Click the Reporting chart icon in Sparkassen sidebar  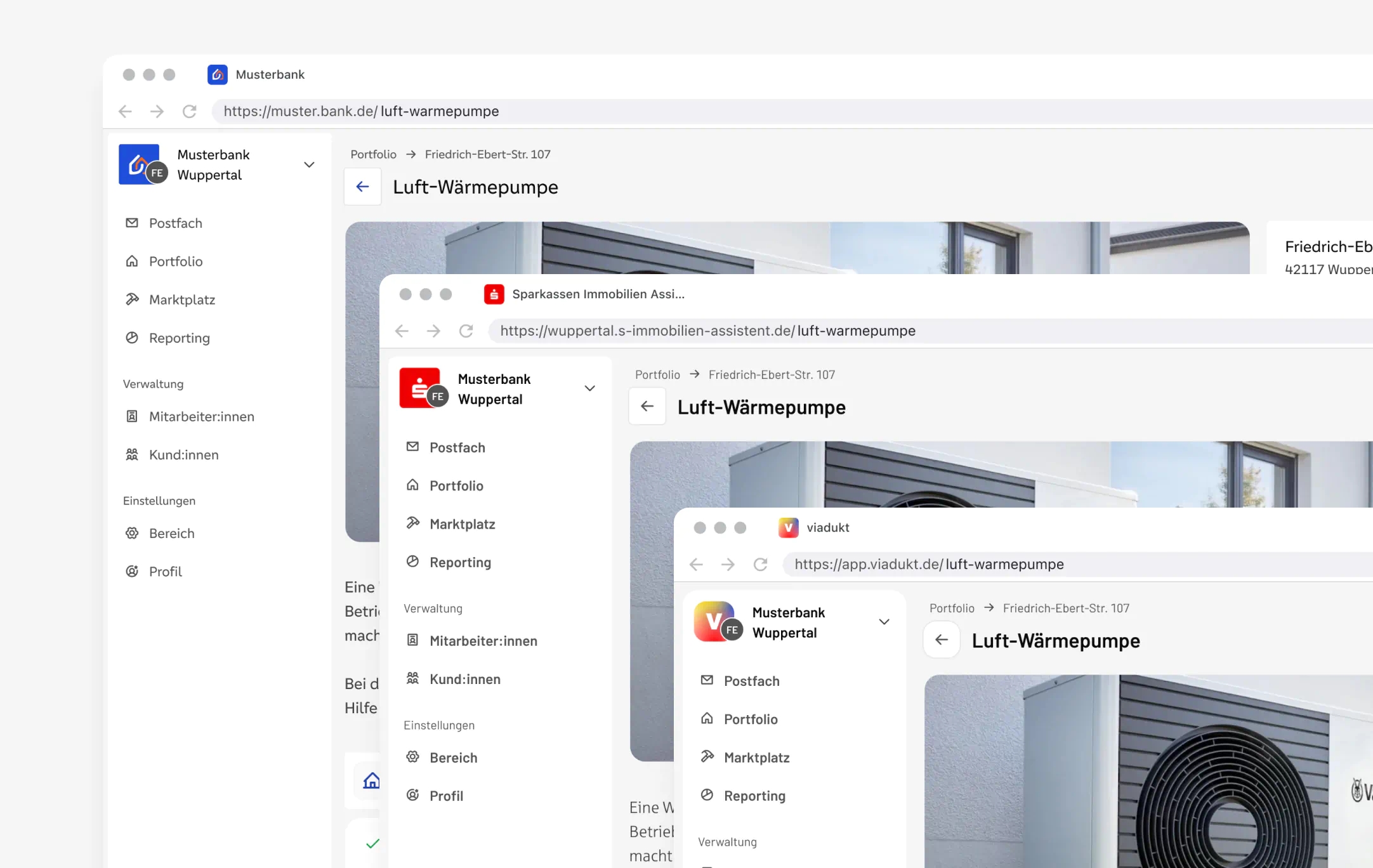point(412,562)
